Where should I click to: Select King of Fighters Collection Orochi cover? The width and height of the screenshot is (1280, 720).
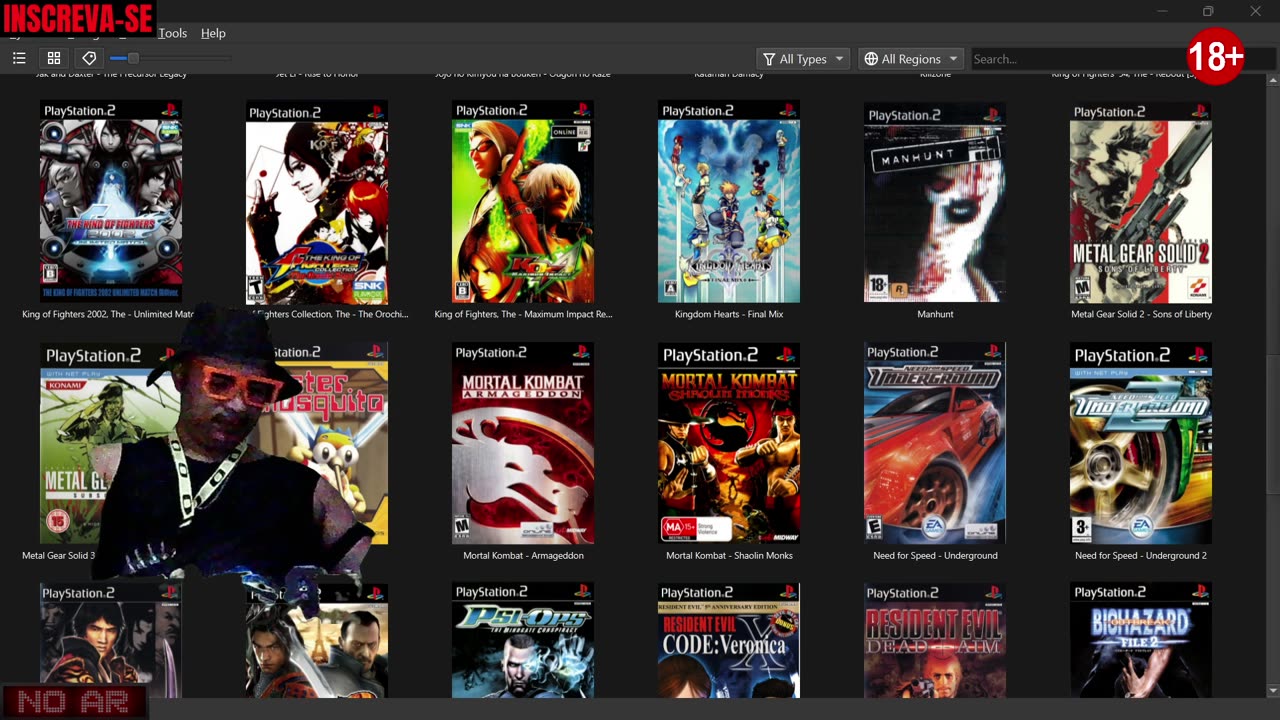tap(317, 201)
